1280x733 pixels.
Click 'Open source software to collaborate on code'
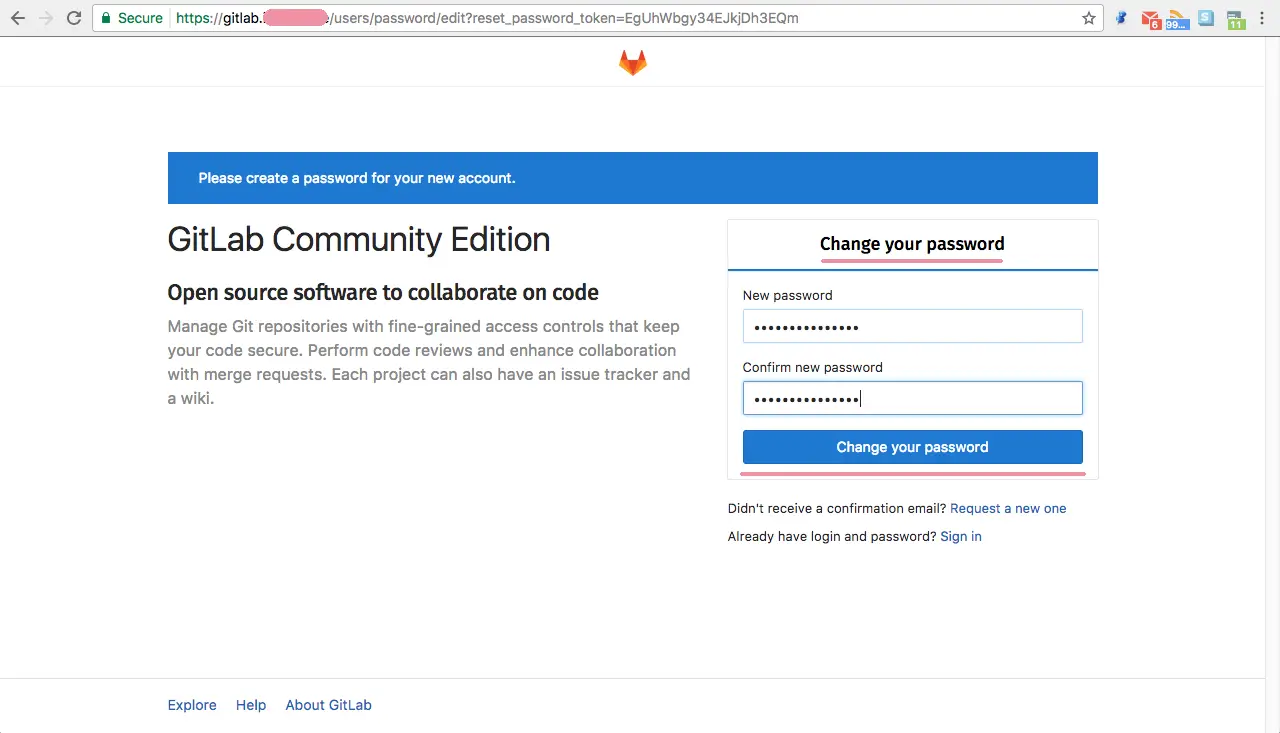(x=383, y=293)
